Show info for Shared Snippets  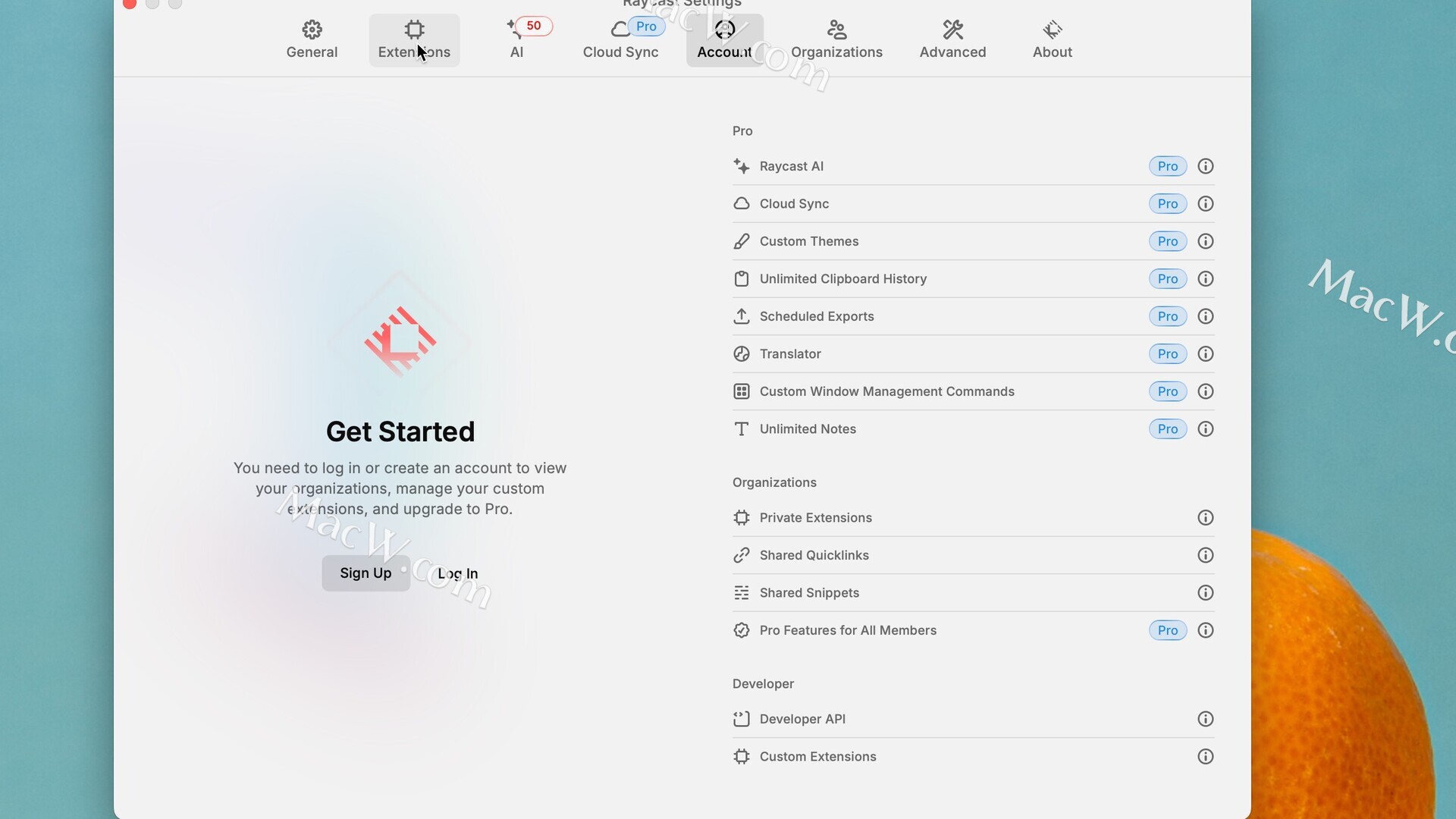[1205, 593]
